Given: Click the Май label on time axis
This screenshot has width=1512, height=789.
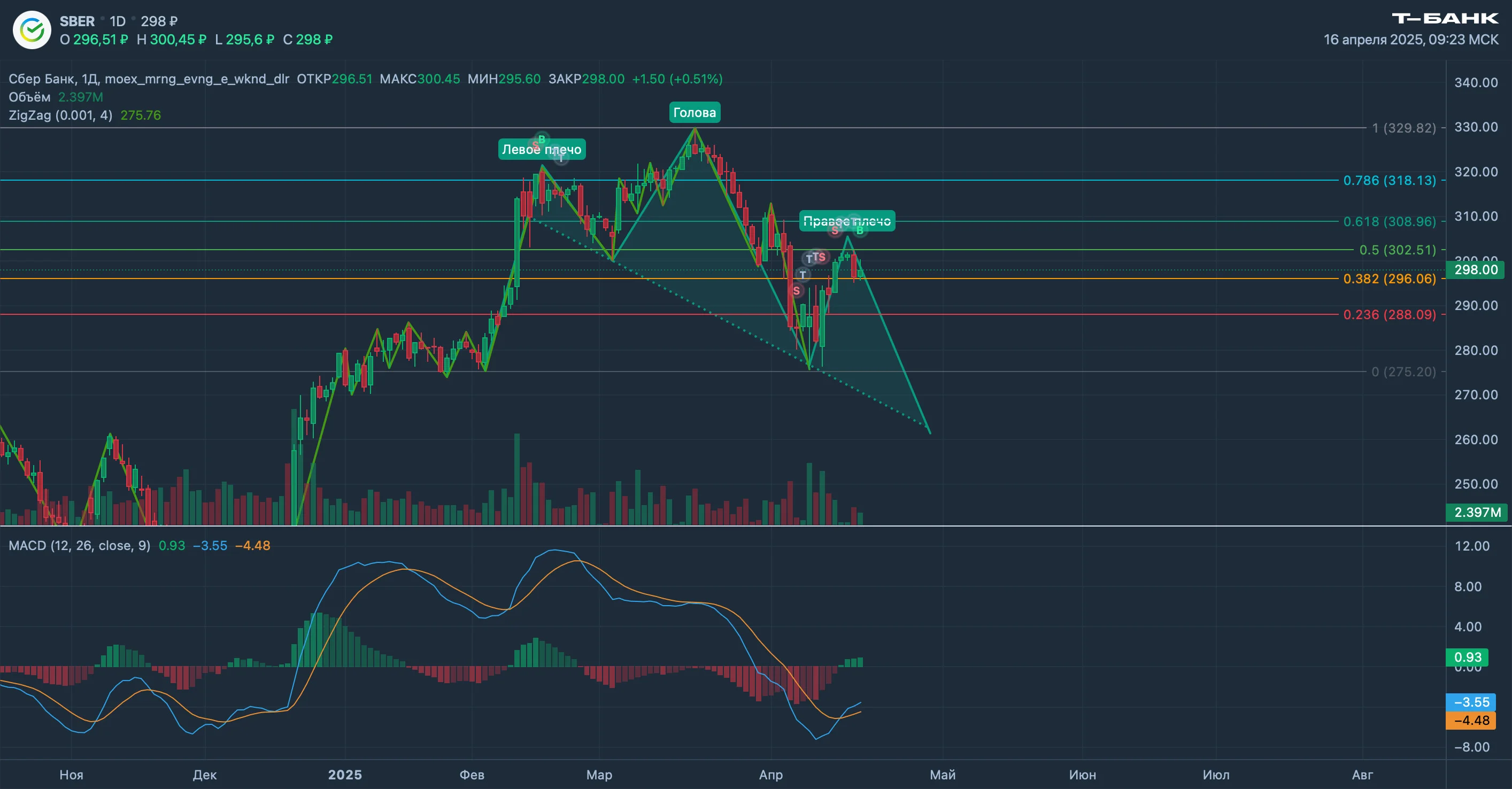Looking at the screenshot, I should 942,775.
